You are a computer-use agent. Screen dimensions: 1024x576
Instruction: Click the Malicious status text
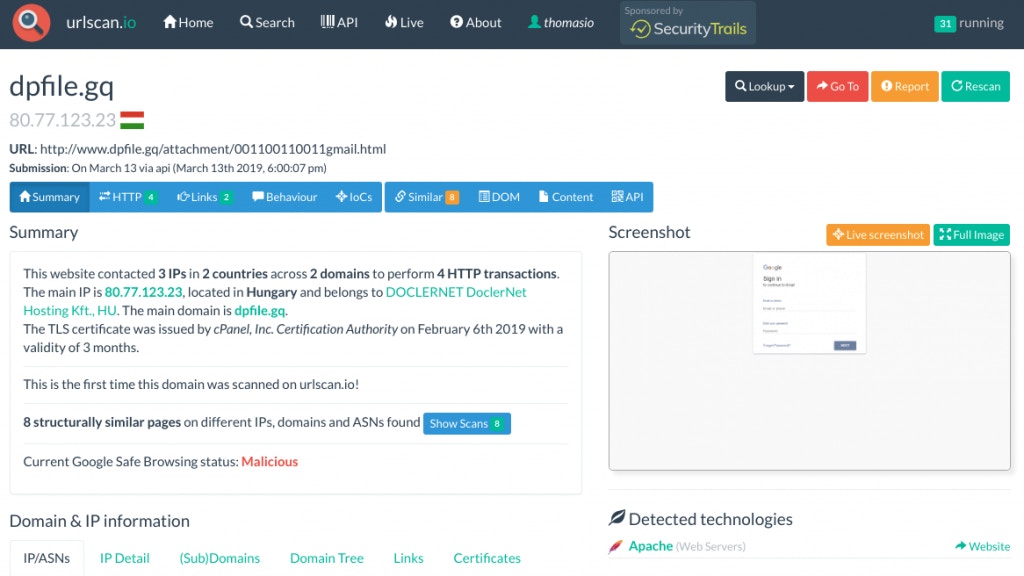[x=269, y=461]
